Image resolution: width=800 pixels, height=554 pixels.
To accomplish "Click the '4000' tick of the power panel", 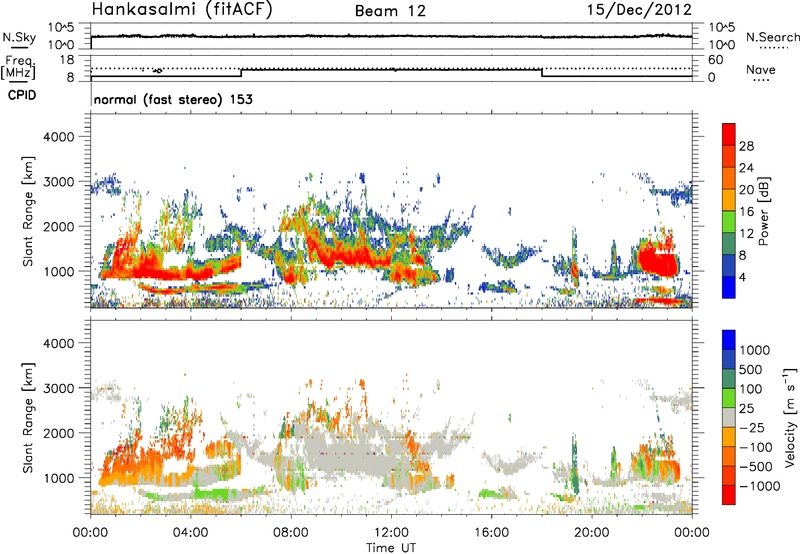I will [59, 137].
